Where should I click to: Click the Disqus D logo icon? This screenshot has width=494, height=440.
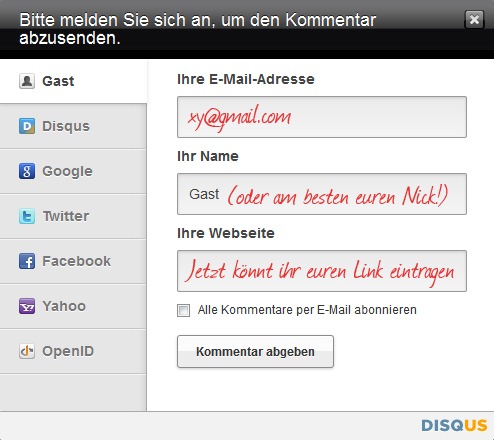(x=27, y=126)
